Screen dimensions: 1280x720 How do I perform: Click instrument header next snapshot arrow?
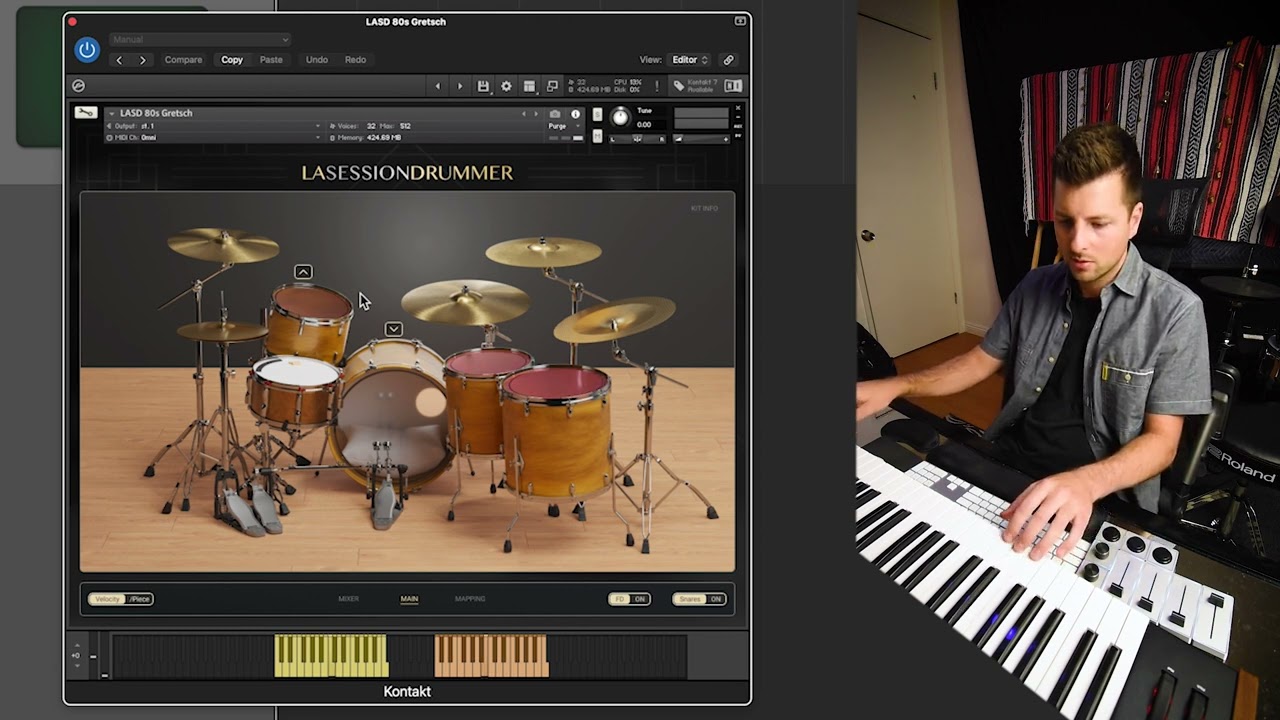[536, 114]
